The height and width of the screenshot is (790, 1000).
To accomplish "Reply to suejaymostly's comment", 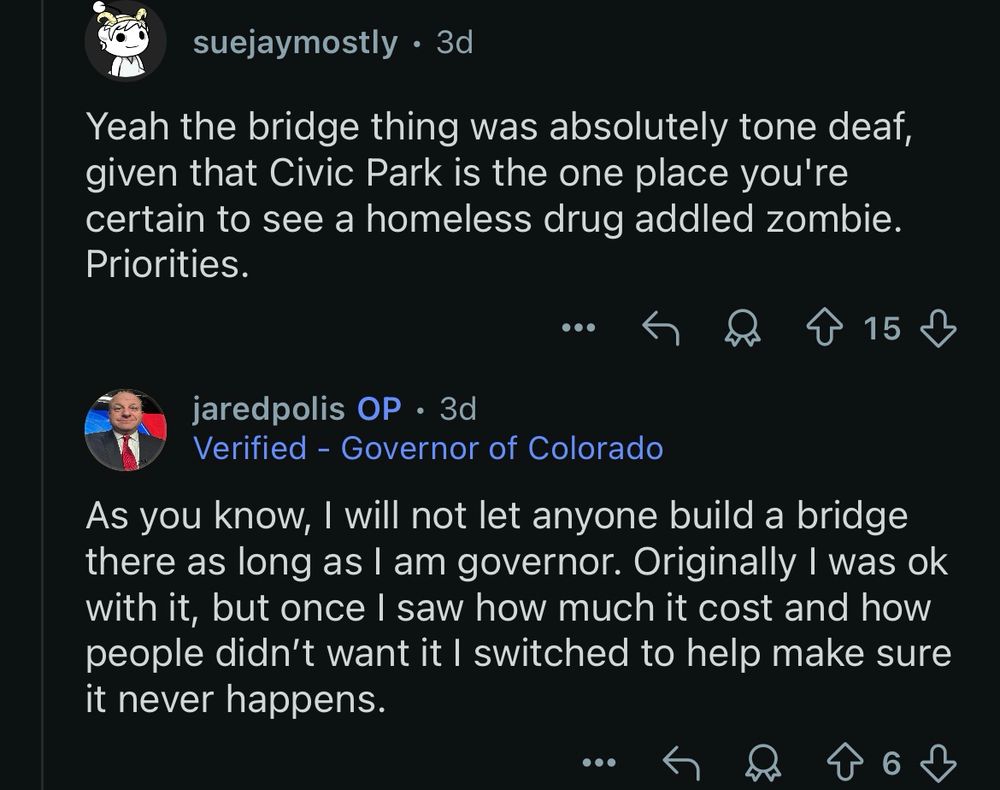I will point(659,327).
